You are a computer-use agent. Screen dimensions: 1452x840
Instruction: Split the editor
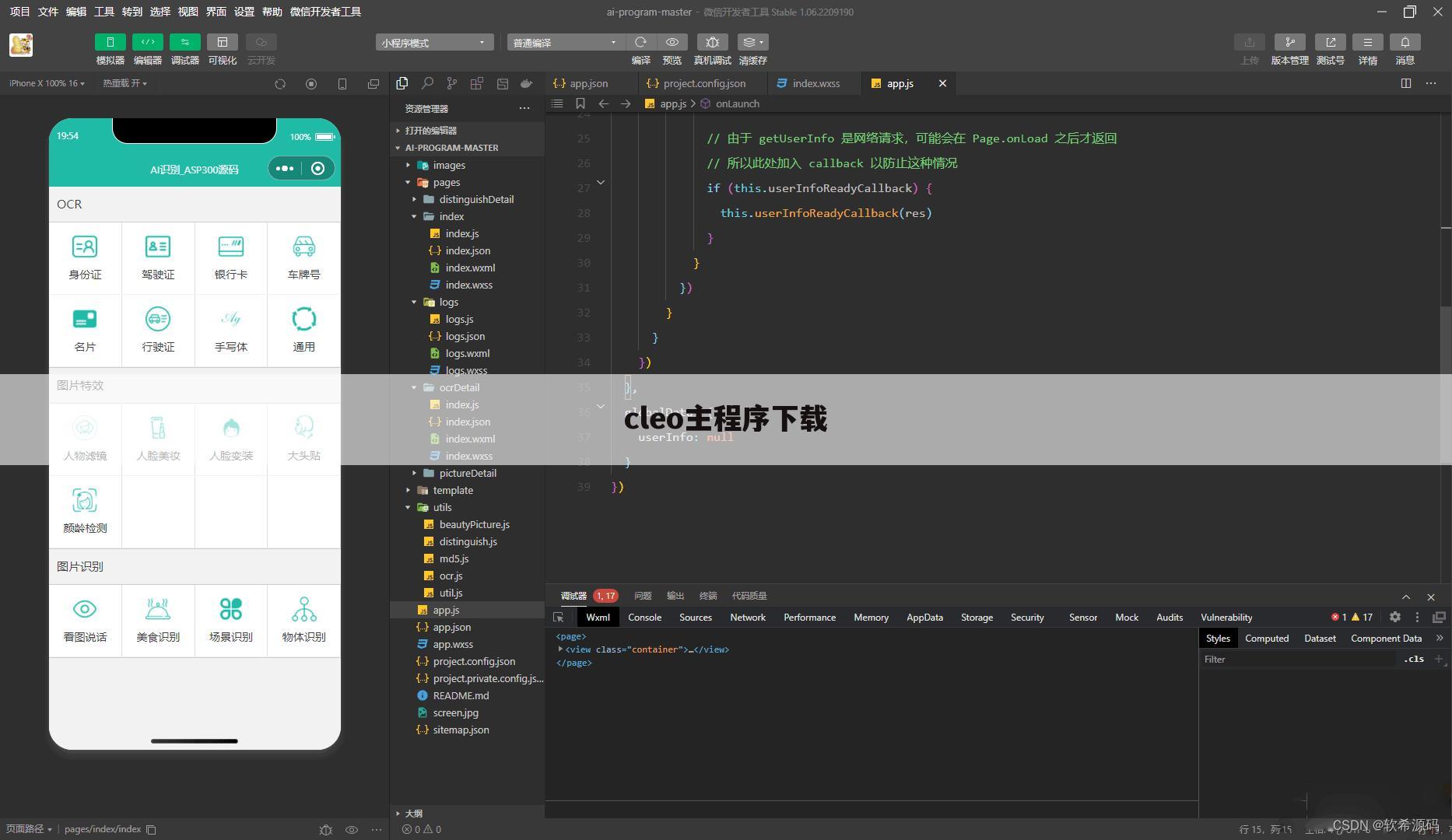pos(1406,83)
